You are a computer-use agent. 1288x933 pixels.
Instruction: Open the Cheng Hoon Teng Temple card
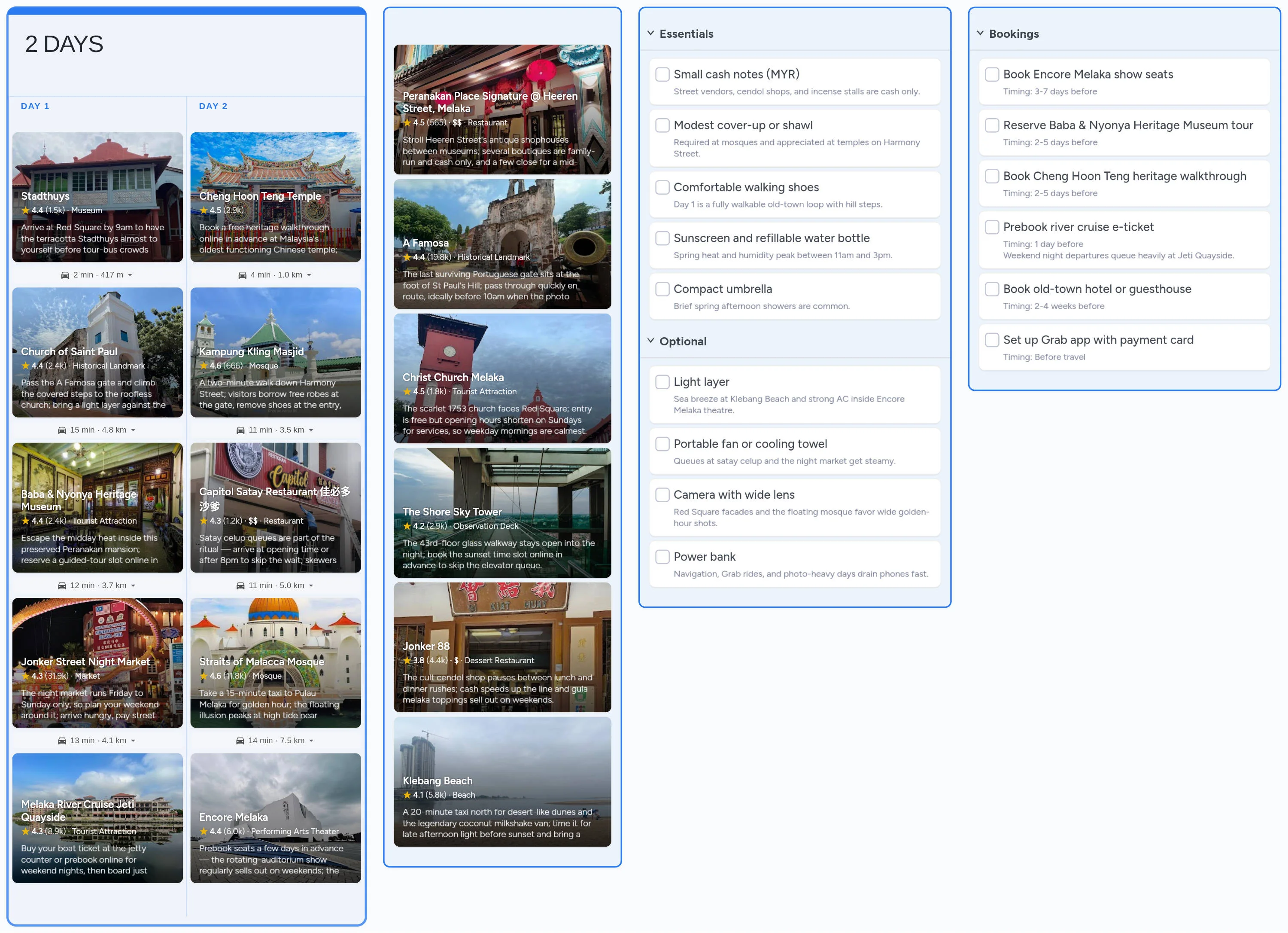pyautogui.click(x=276, y=197)
